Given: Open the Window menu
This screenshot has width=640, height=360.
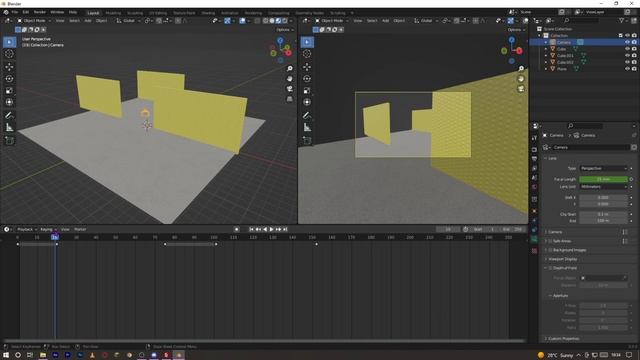Looking at the screenshot, I should coord(57,12).
